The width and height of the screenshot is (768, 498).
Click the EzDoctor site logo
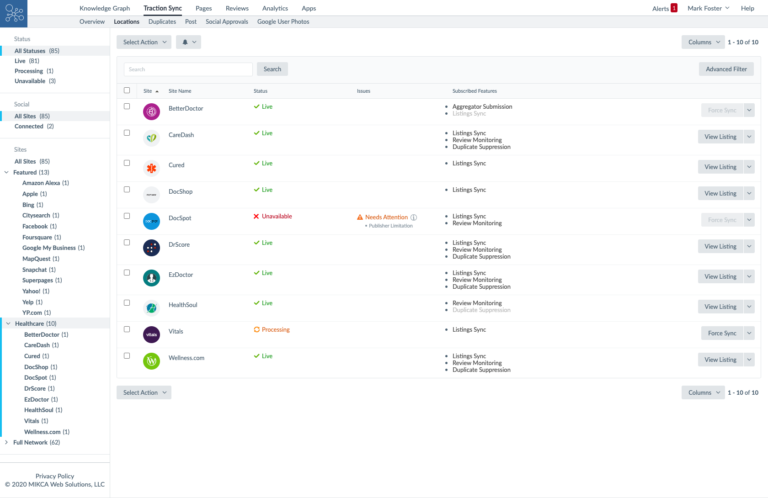151,278
